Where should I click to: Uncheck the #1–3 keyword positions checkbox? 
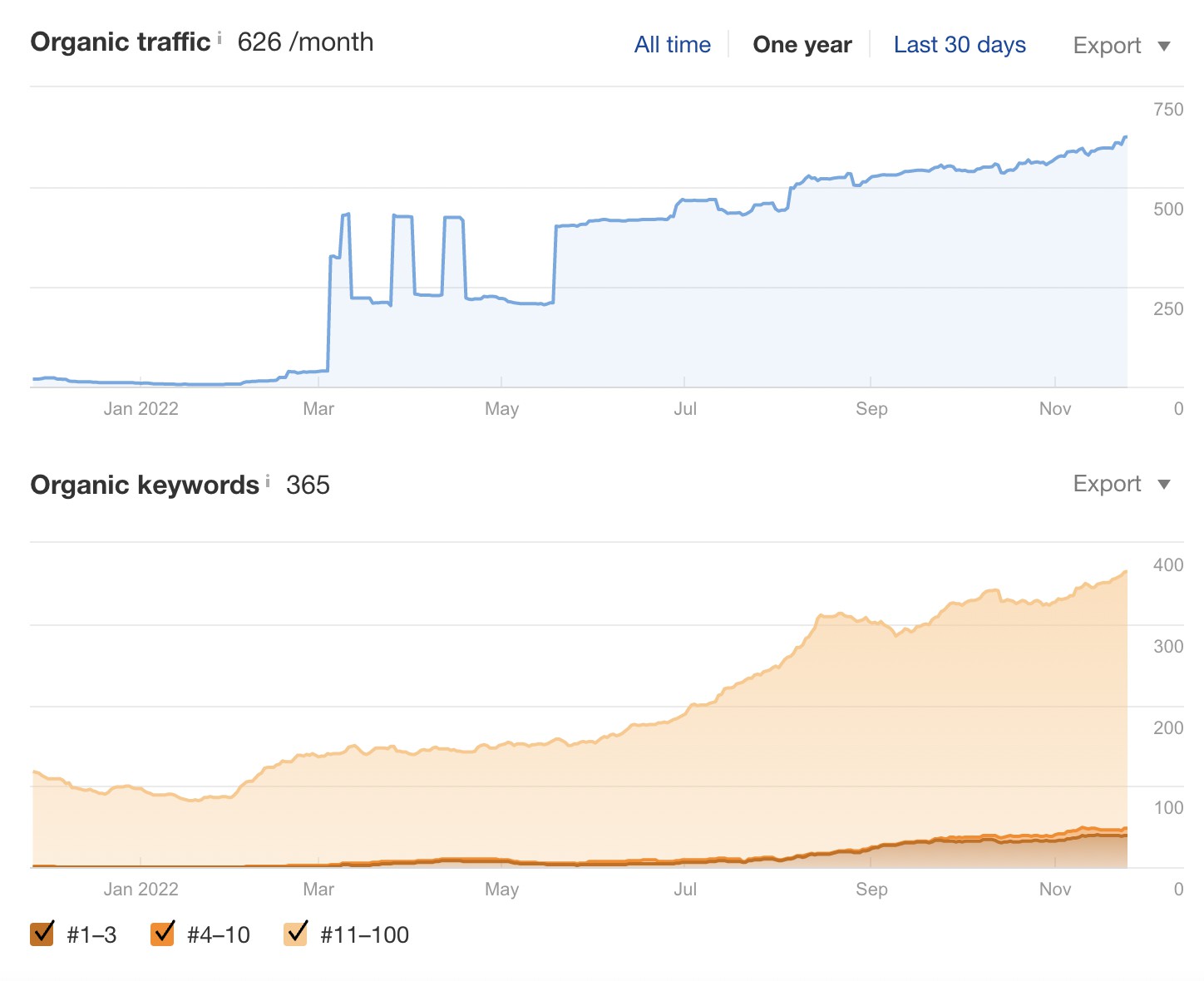(42, 934)
